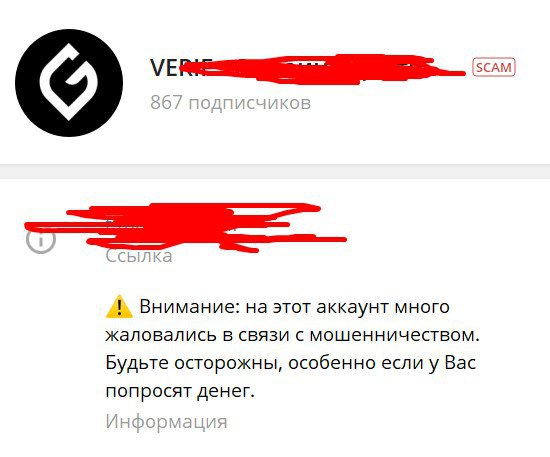Click the попросят денег line
The image size is (550, 457).
point(180,391)
